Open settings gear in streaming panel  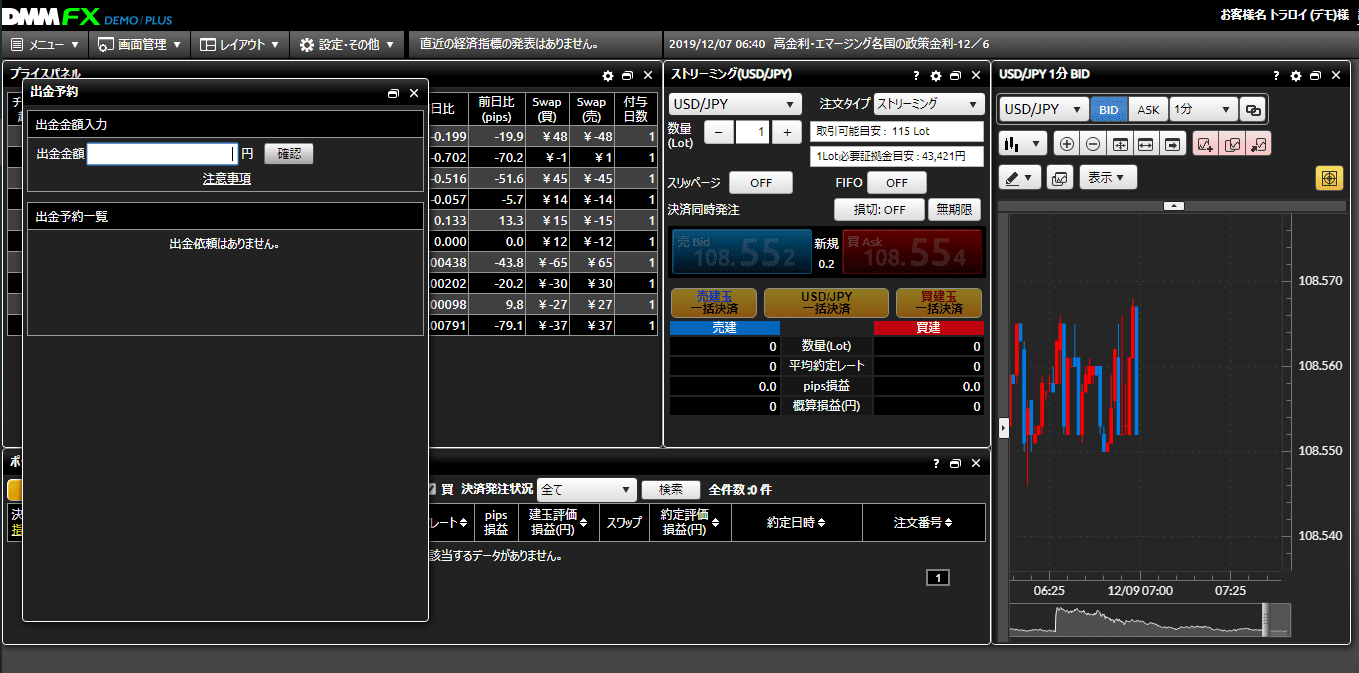pyautogui.click(x=936, y=76)
